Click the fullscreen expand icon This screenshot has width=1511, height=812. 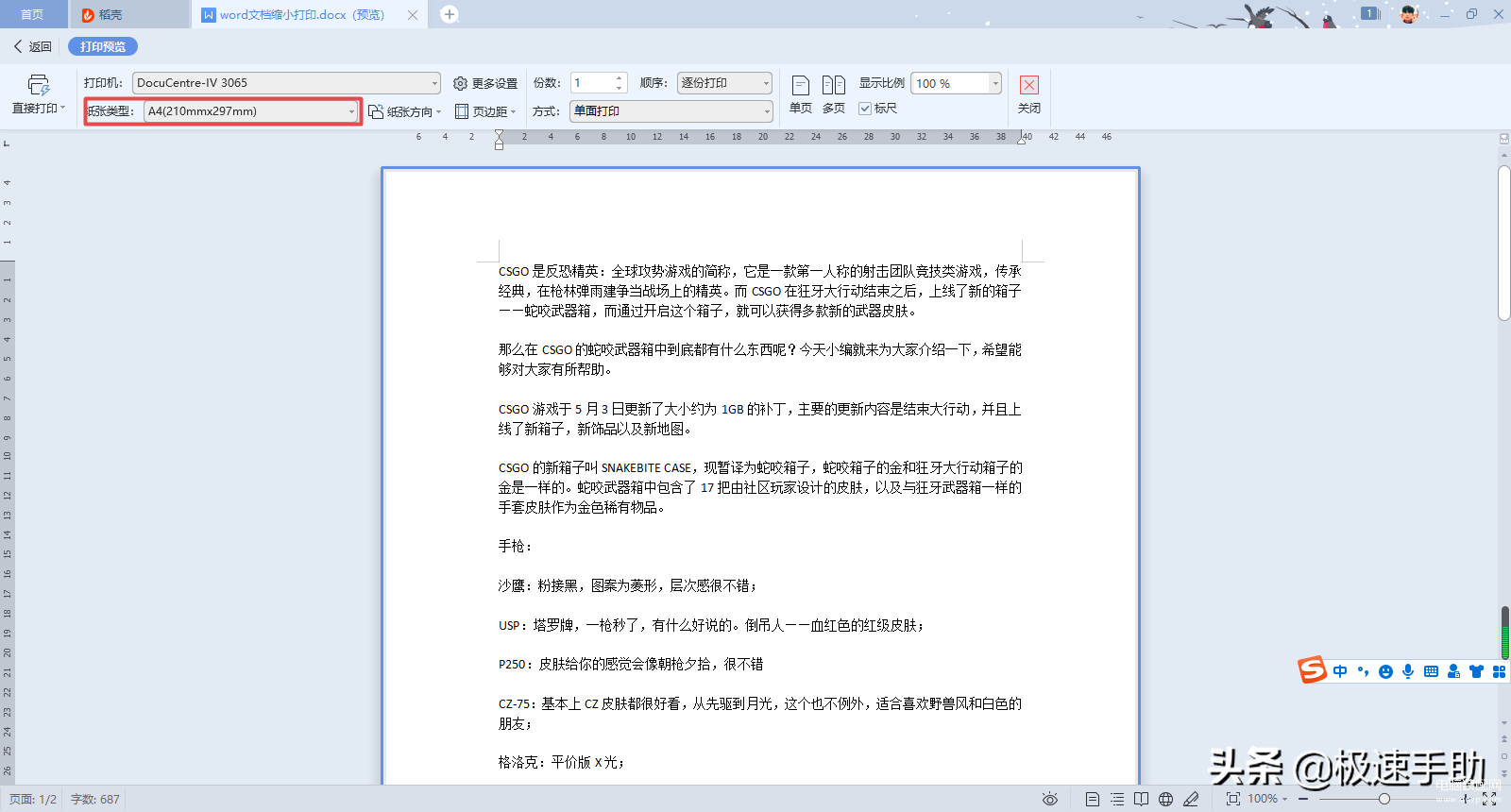point(1489,799)
